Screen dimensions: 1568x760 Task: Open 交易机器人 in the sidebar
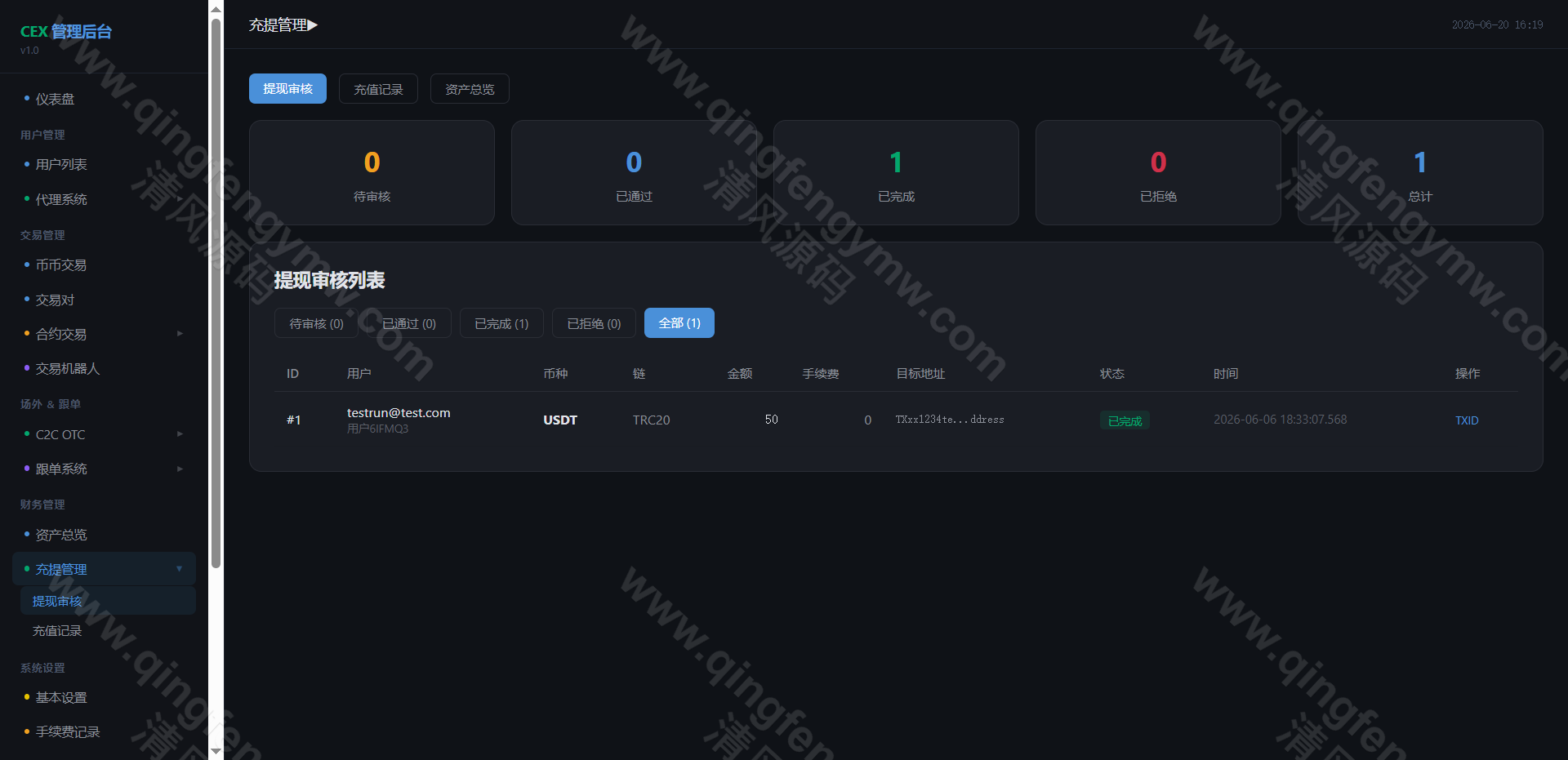[104, 368]
